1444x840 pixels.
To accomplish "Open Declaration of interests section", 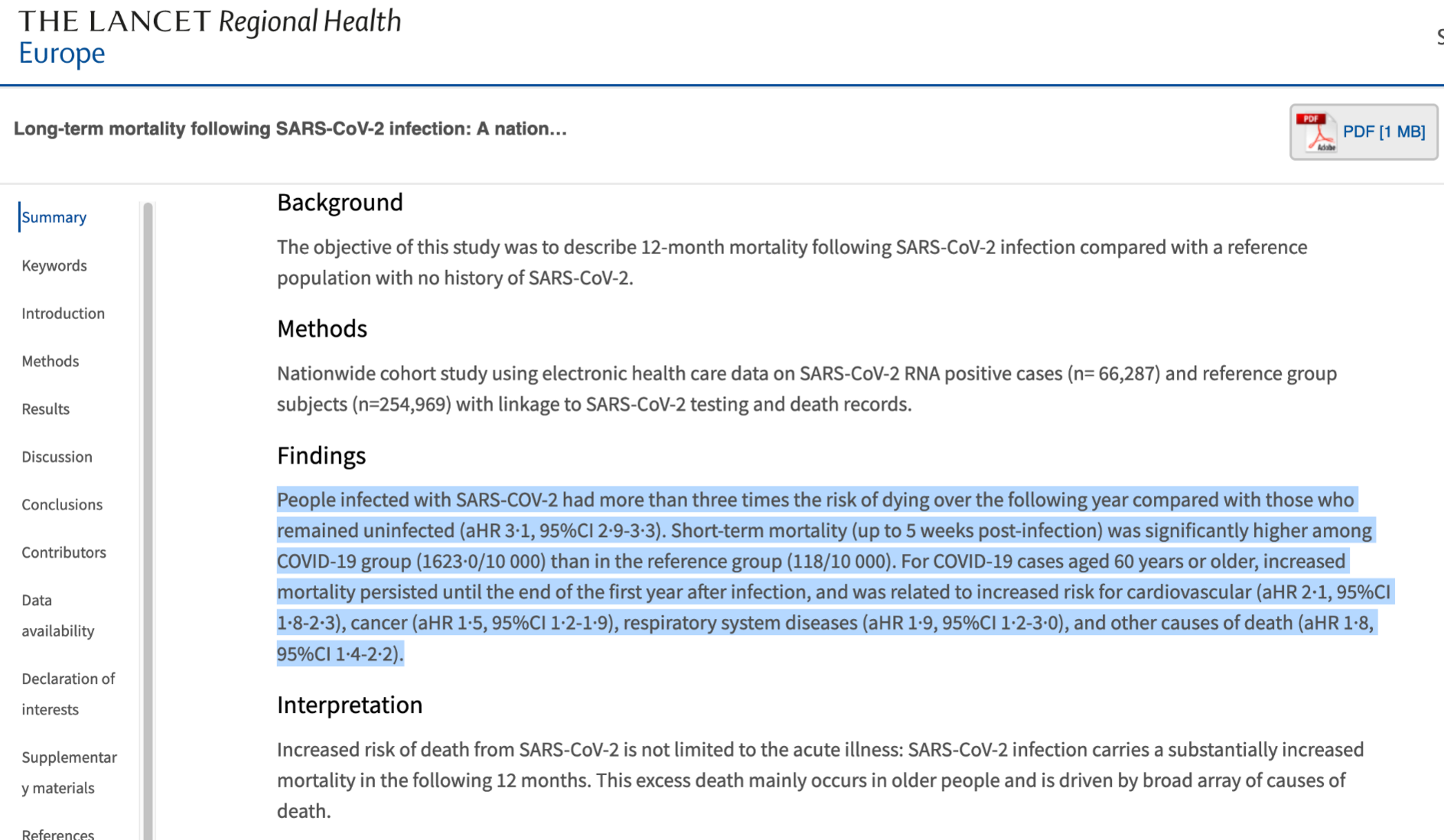I will 68,694.
